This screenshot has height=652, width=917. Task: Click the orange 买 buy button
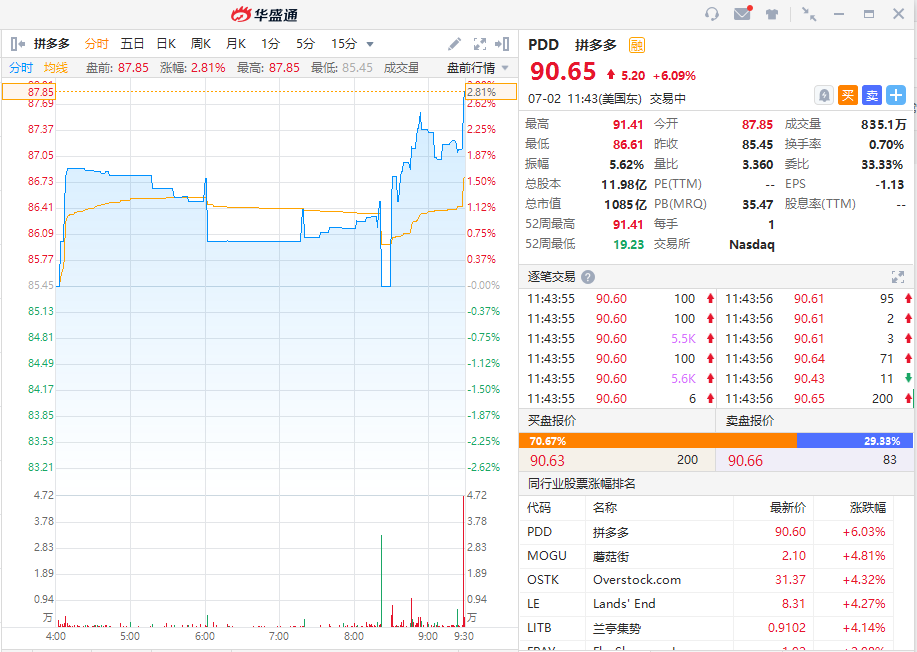click(x=847, y=95)
